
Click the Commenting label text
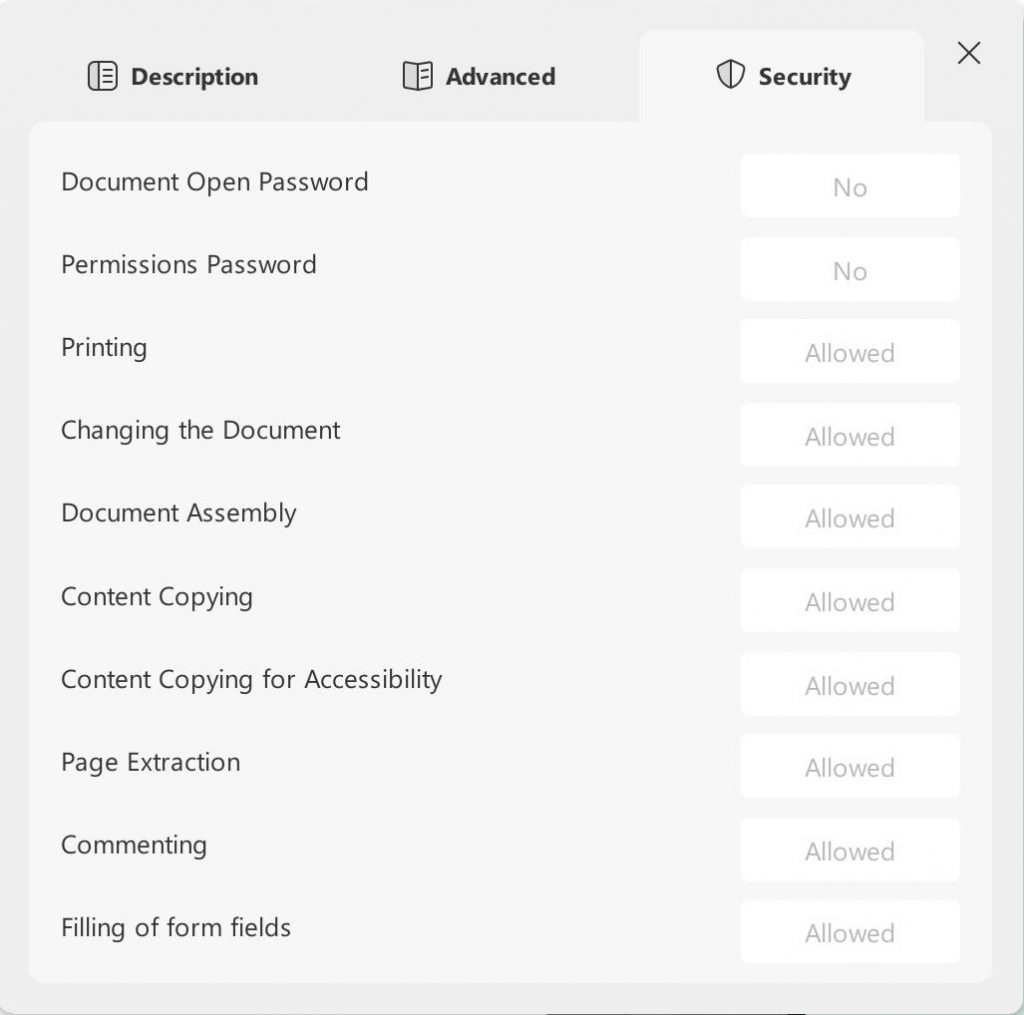[133, 845]
